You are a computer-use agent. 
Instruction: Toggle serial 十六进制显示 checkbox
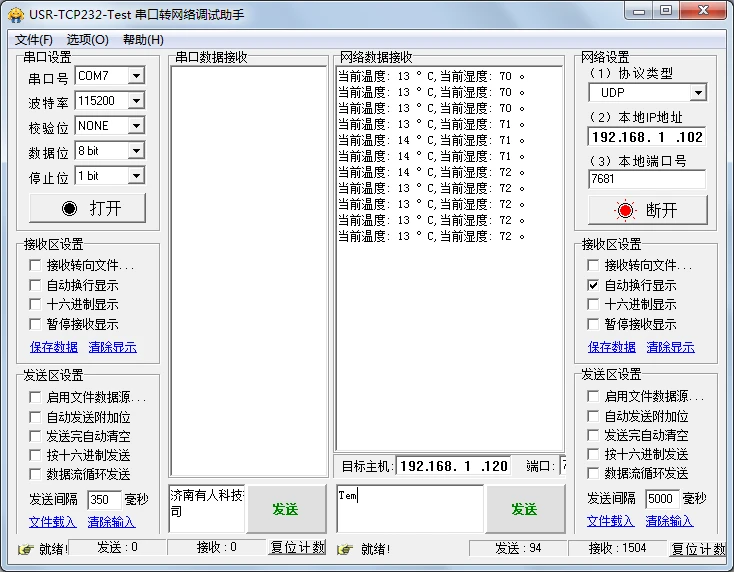[35, 304]
